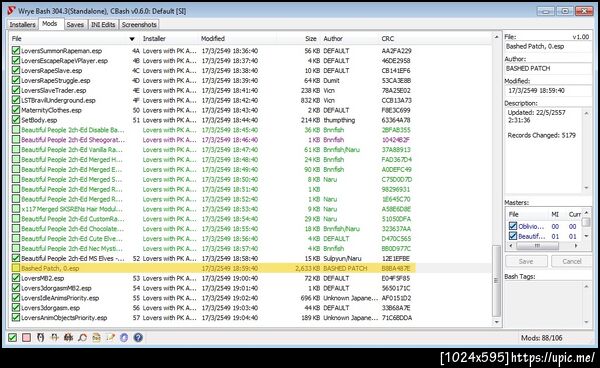Sort mods by Size column header
Image resolution: width=600 pixels, height=368 pixels.
coord(311,39)
